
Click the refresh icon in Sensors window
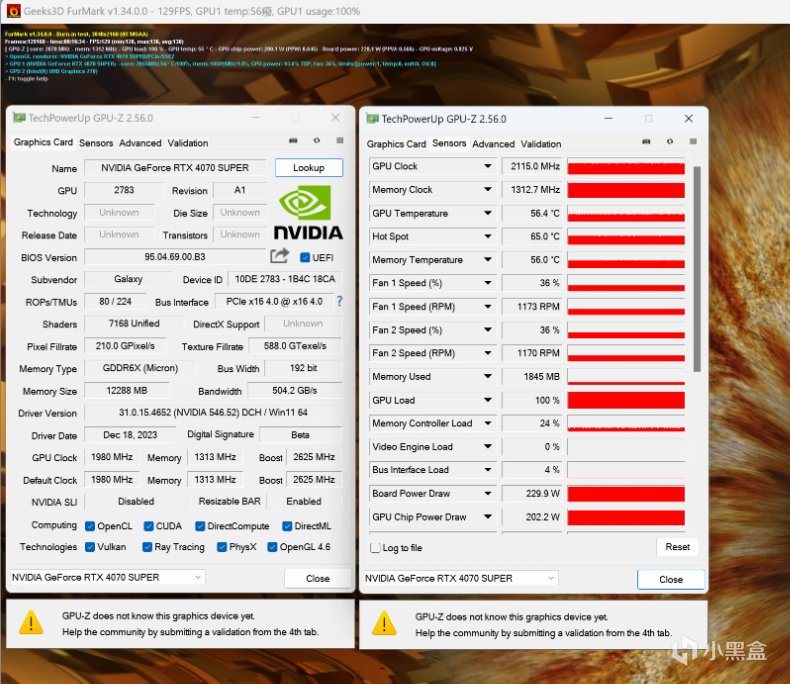pyautogui.click(x=670, y=142)
